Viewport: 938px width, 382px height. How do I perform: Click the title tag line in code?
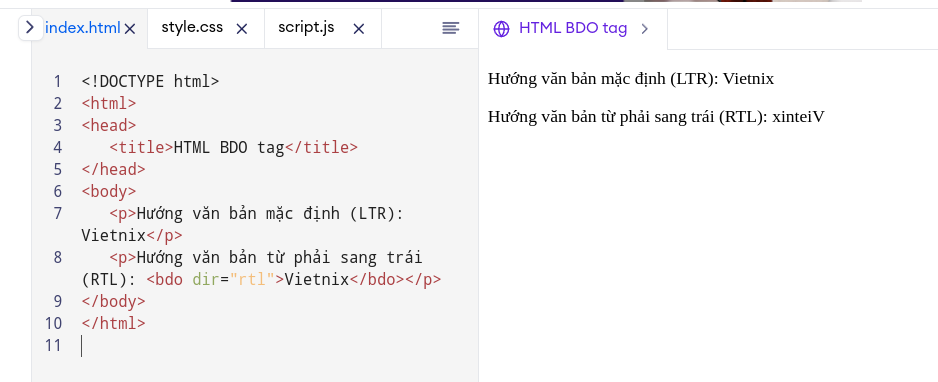[233, 147]
